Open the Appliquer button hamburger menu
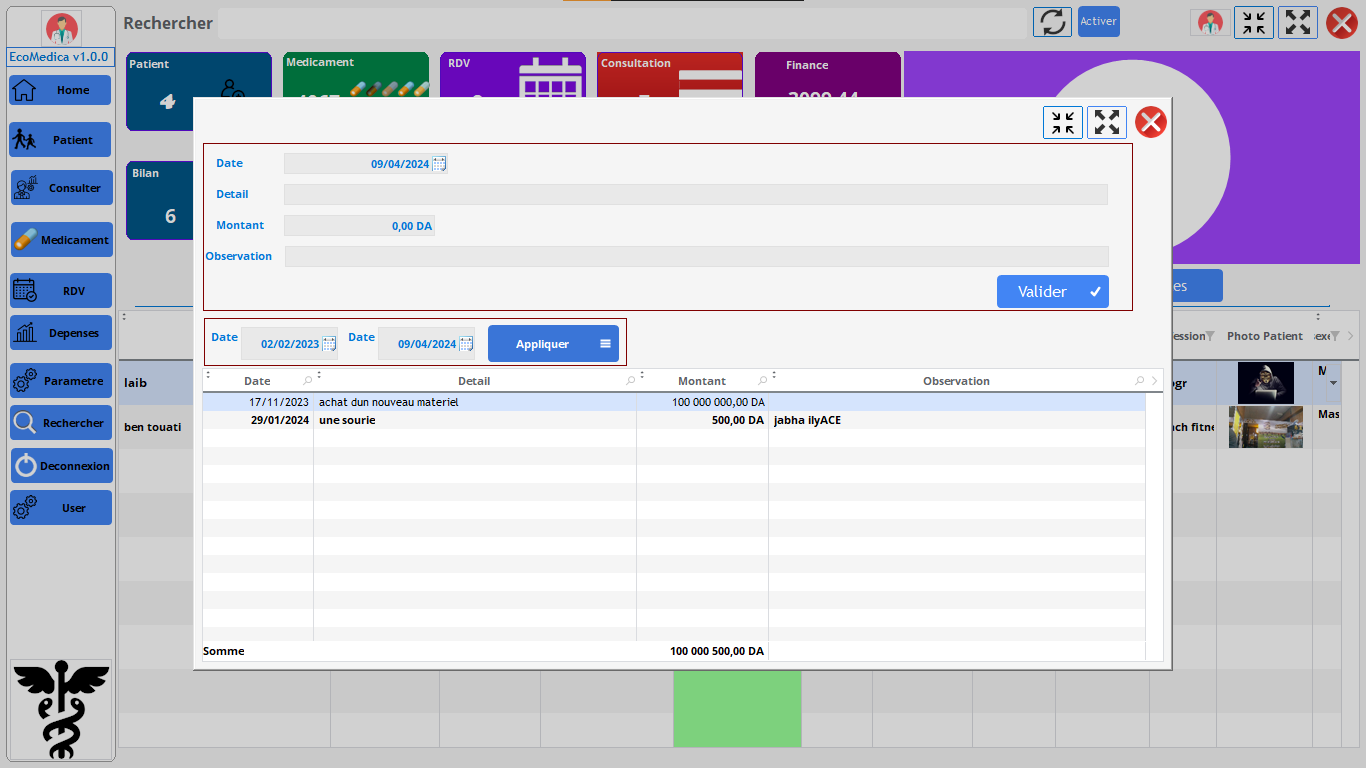This screenshot has width=1366, height=768. 605,344
